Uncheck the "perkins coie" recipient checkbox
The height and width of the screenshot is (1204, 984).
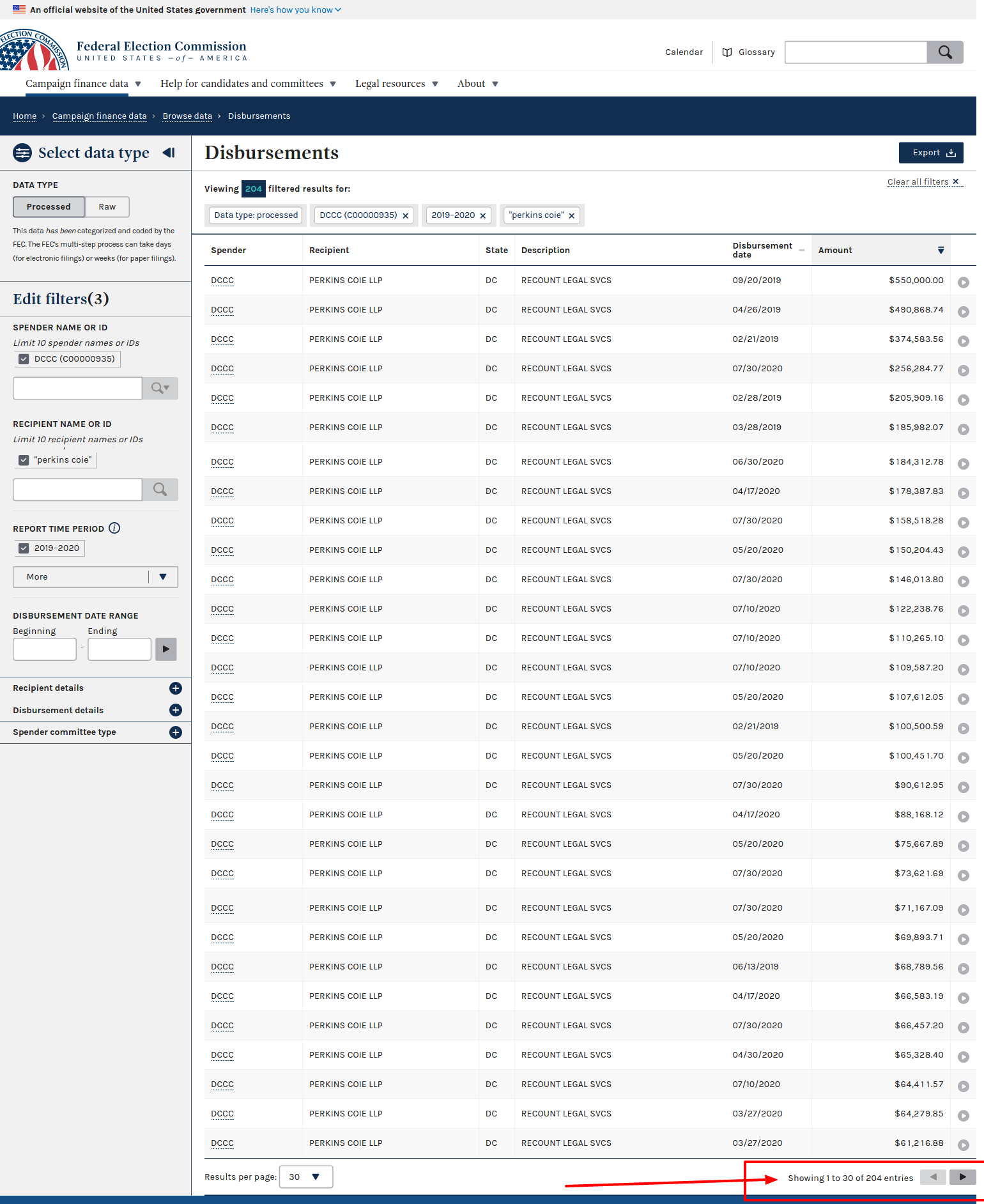(24, 460)
